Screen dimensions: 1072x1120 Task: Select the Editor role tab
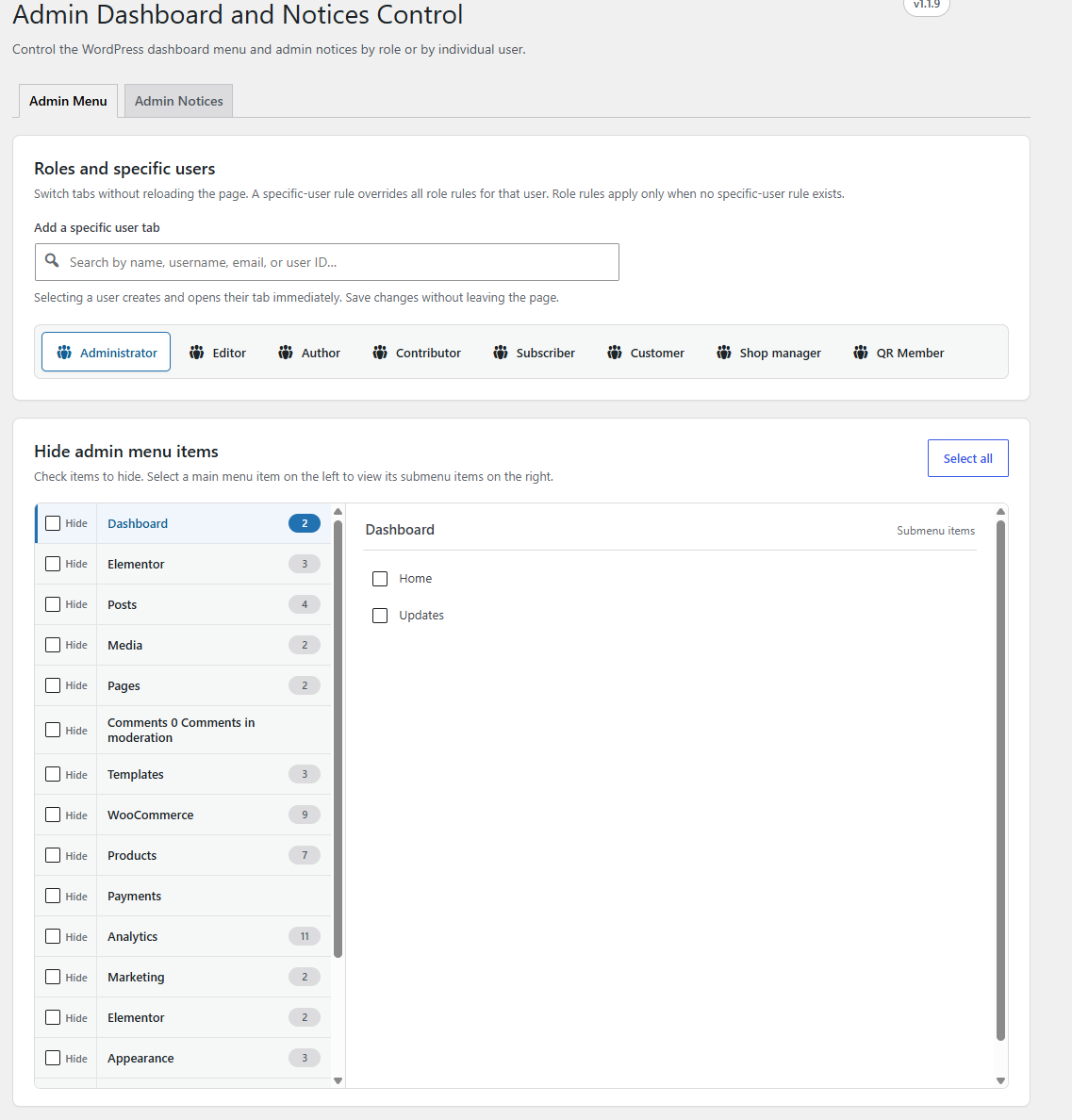coord(217,353)
